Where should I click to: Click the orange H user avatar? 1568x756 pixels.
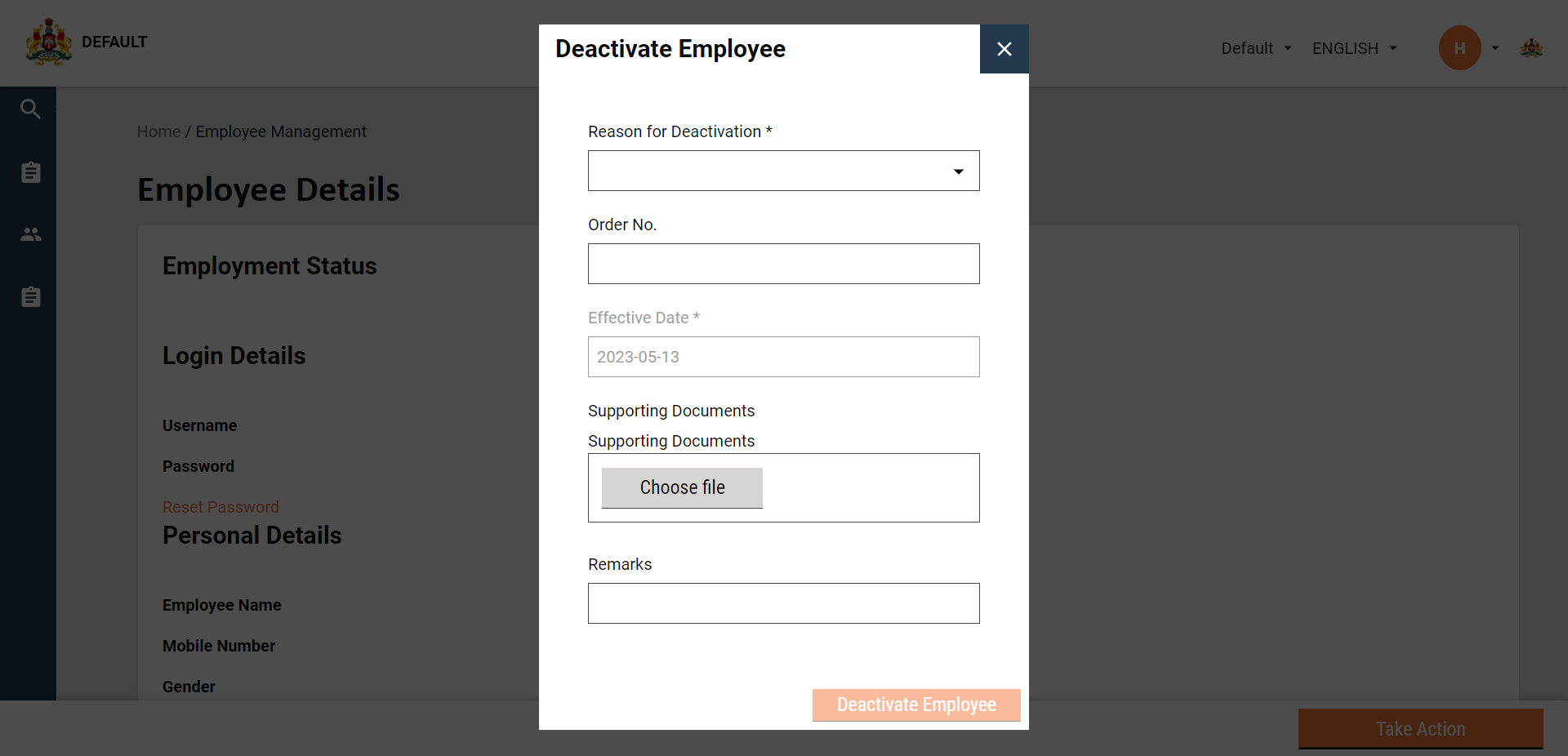1459,48
